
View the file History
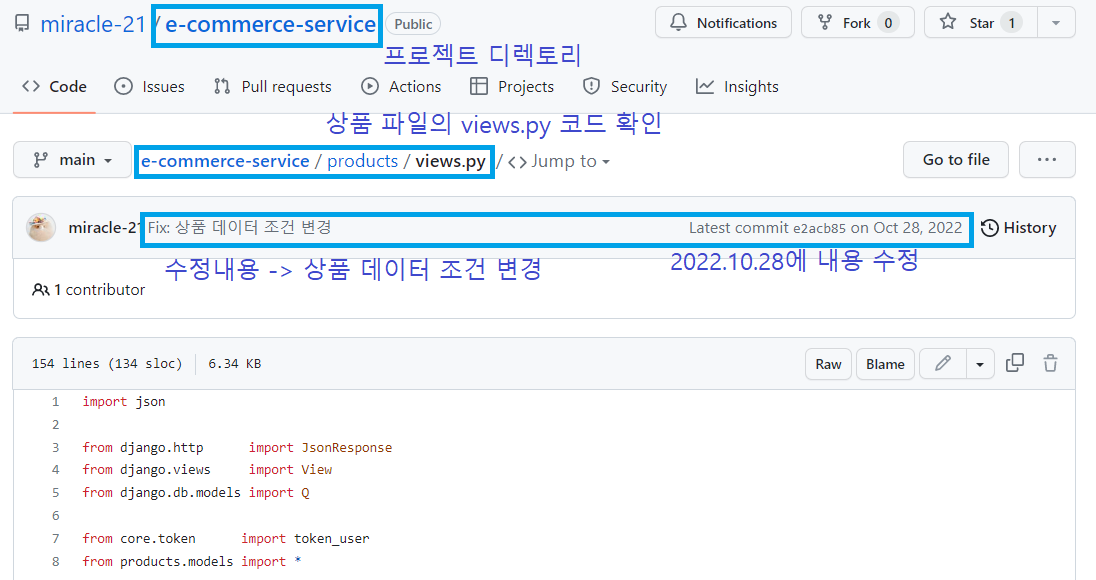point(1018,228)
